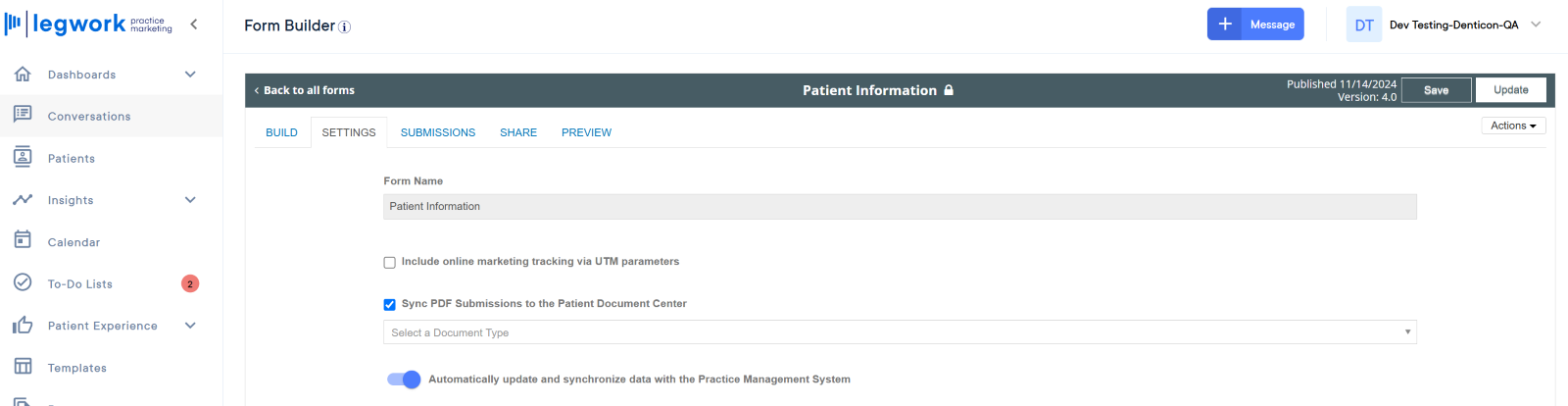Enable UTM parameters marketing tracking checkbox

(389, 262)
